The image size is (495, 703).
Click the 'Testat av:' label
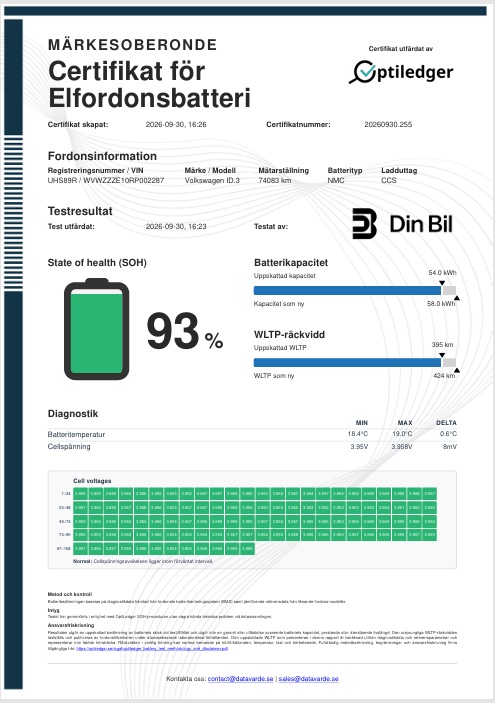[x=271, y=226]
